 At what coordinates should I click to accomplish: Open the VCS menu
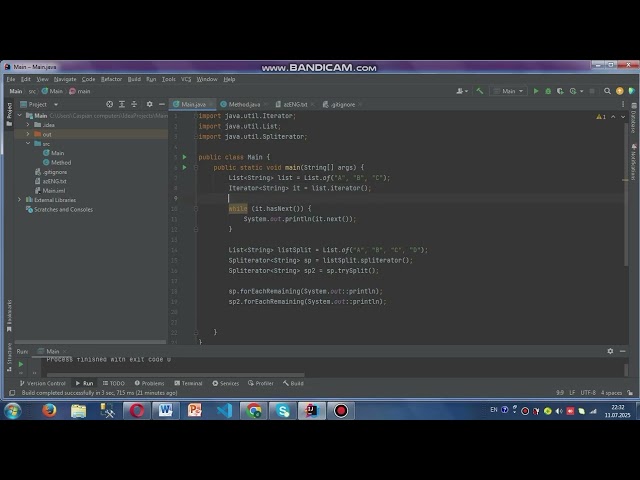click(x=186, y=79)
